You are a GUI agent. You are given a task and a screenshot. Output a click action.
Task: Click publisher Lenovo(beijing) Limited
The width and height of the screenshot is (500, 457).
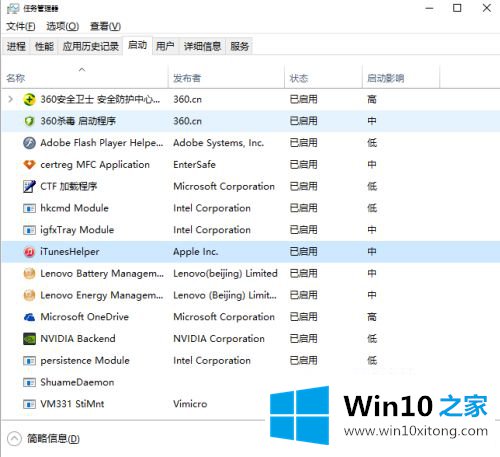(x=225, y=274)
